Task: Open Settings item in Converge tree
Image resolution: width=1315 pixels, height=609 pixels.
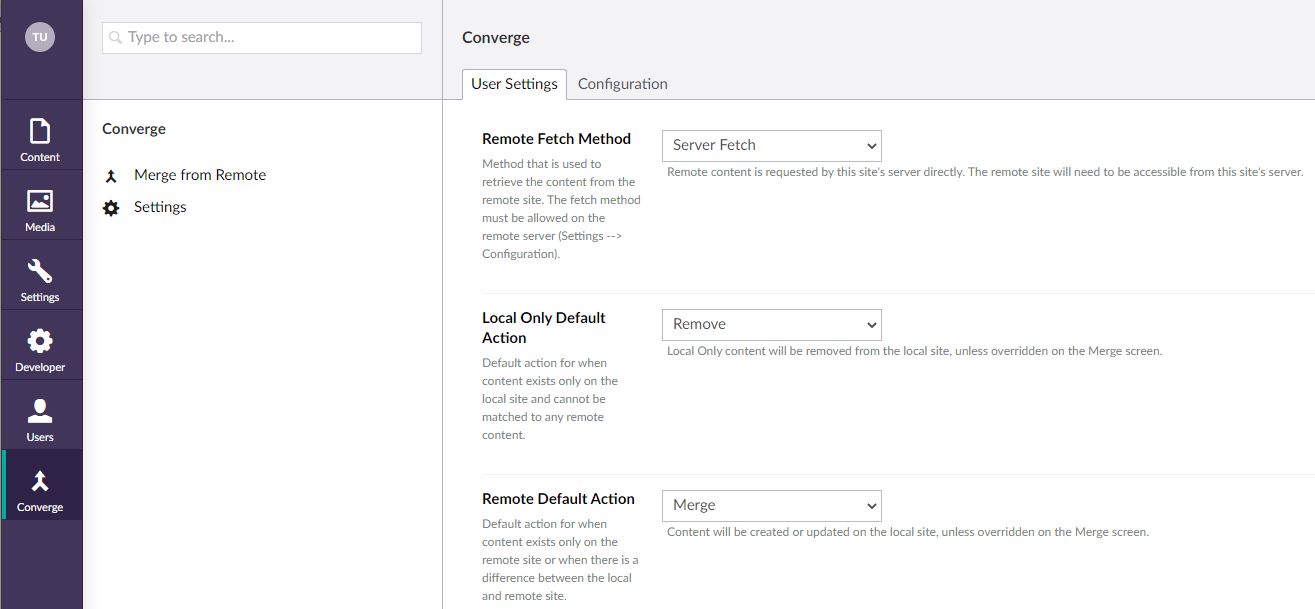Action: point(160,207)
